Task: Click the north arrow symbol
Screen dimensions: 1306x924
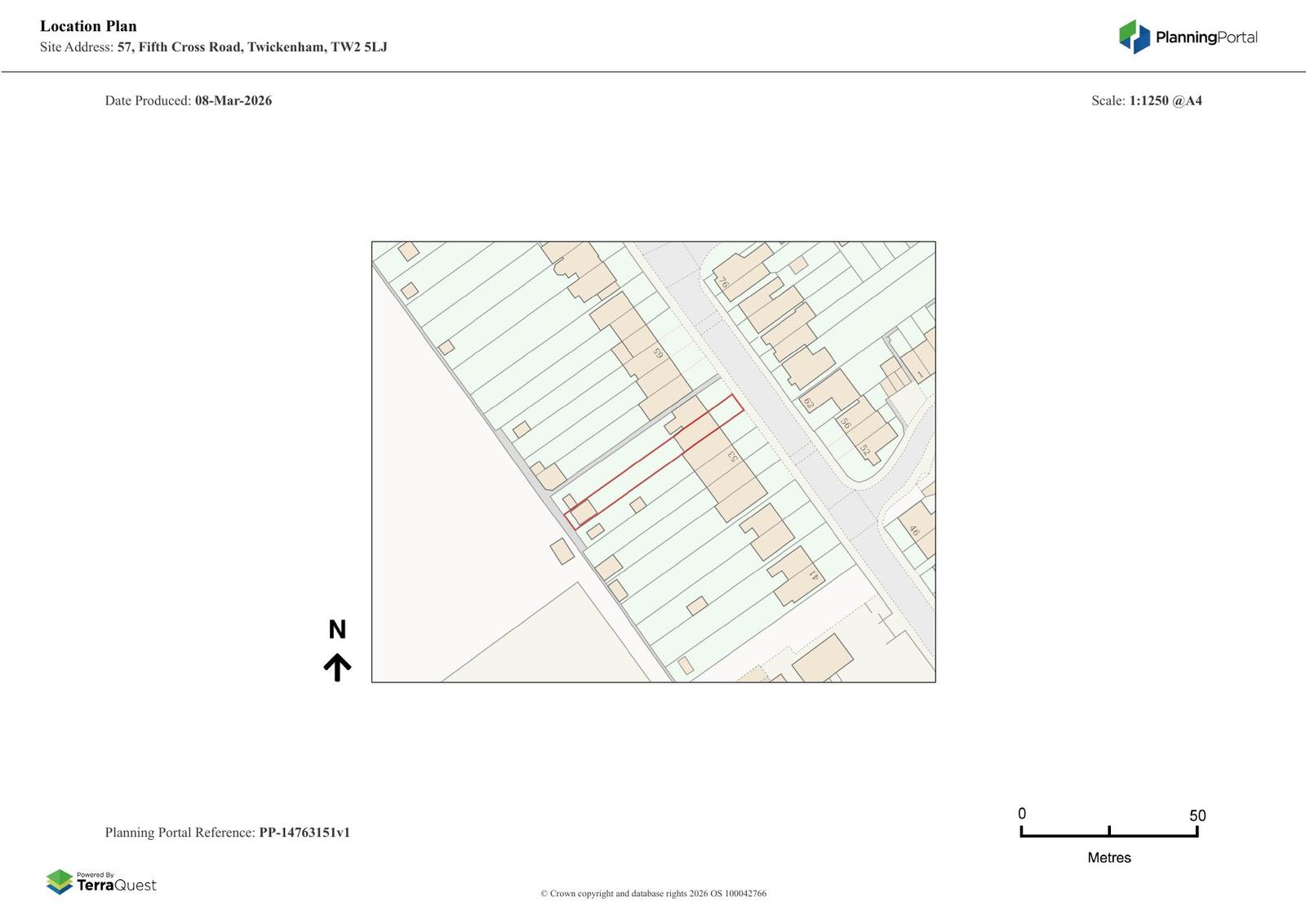Action: tap(337, 667)
